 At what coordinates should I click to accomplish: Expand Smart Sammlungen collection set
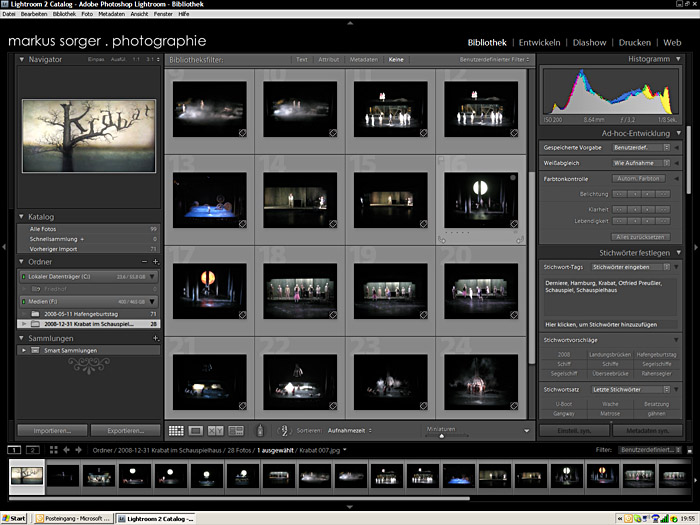pos(24,350)
